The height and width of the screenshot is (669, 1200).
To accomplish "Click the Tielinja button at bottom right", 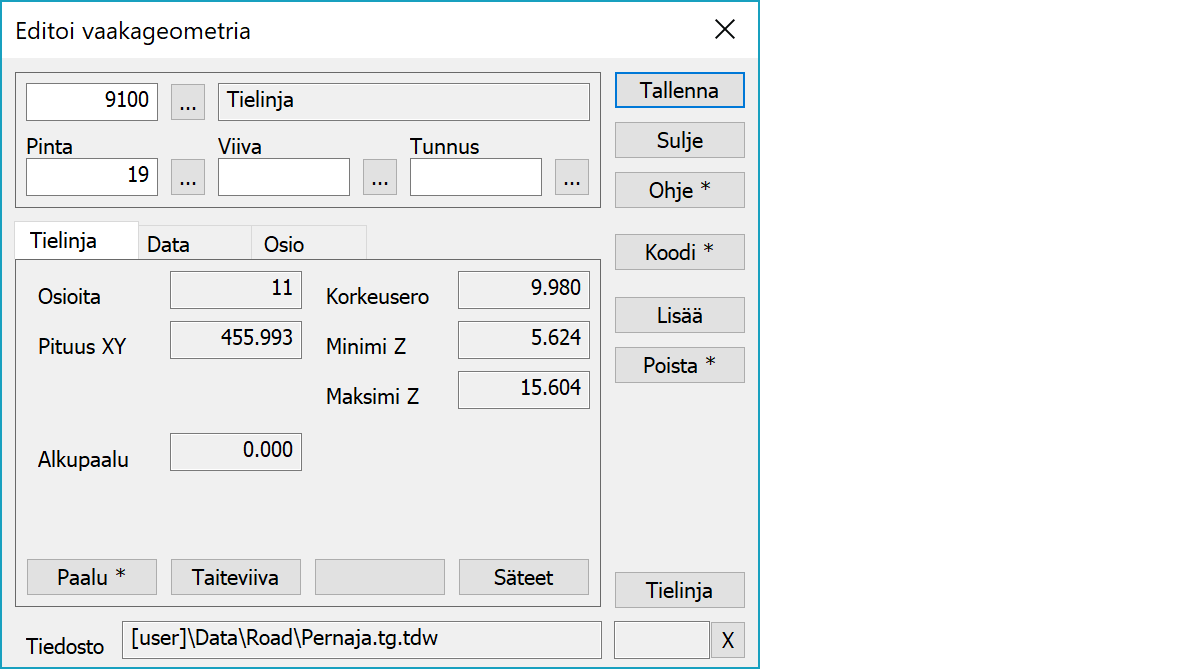I will tap(679, 590).
